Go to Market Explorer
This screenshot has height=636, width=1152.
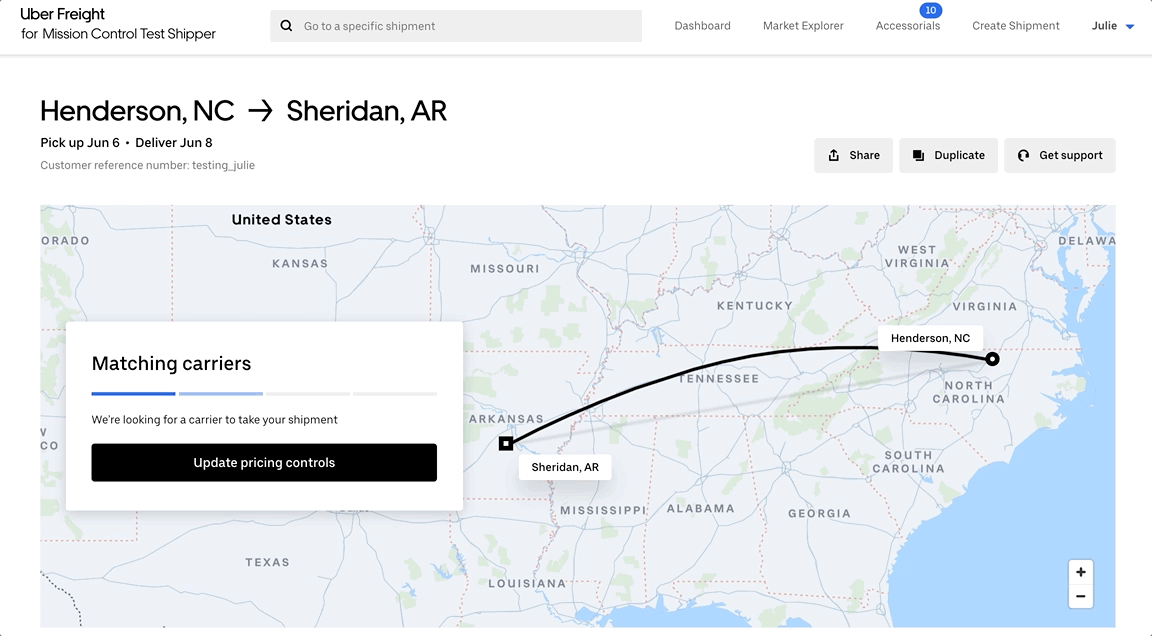coord(803,26)
